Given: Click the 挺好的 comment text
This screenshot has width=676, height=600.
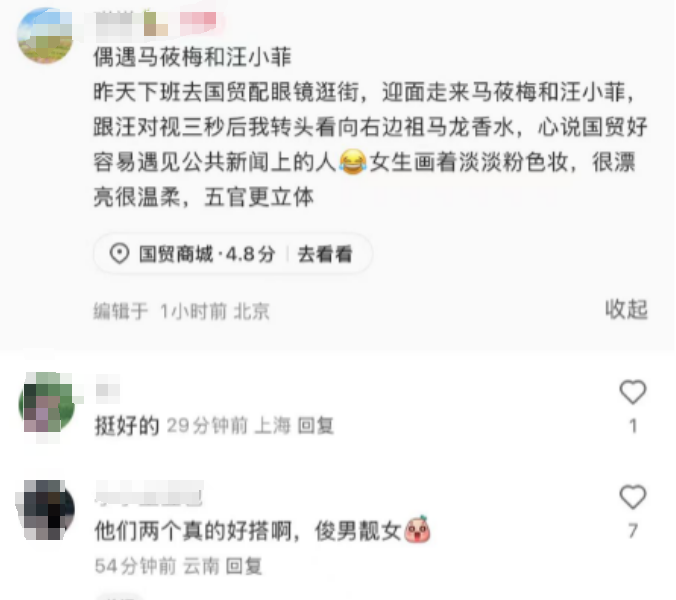Looking at the screenshot, I should [127, 426].
